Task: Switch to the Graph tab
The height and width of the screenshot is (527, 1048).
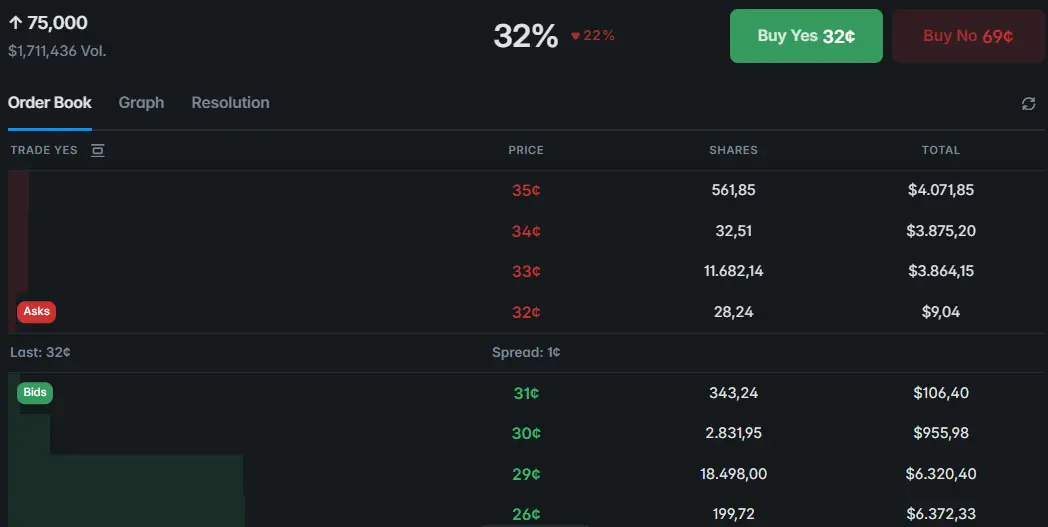Action: (x=141, y=103)
